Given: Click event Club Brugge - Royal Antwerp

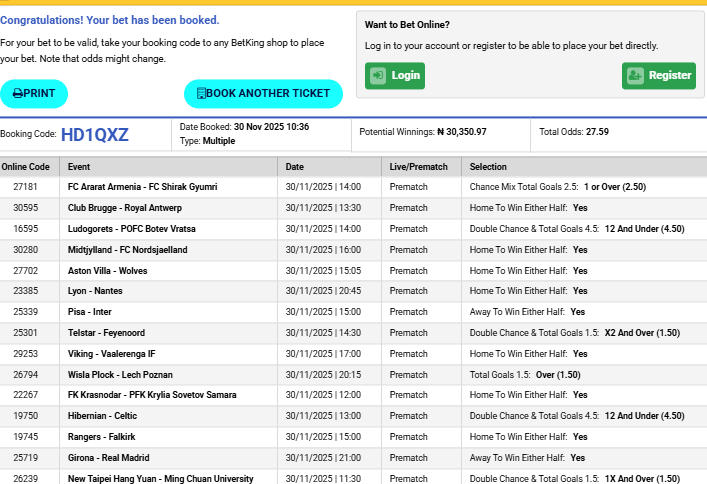Looking at the screenshot, I should [125, 208].
